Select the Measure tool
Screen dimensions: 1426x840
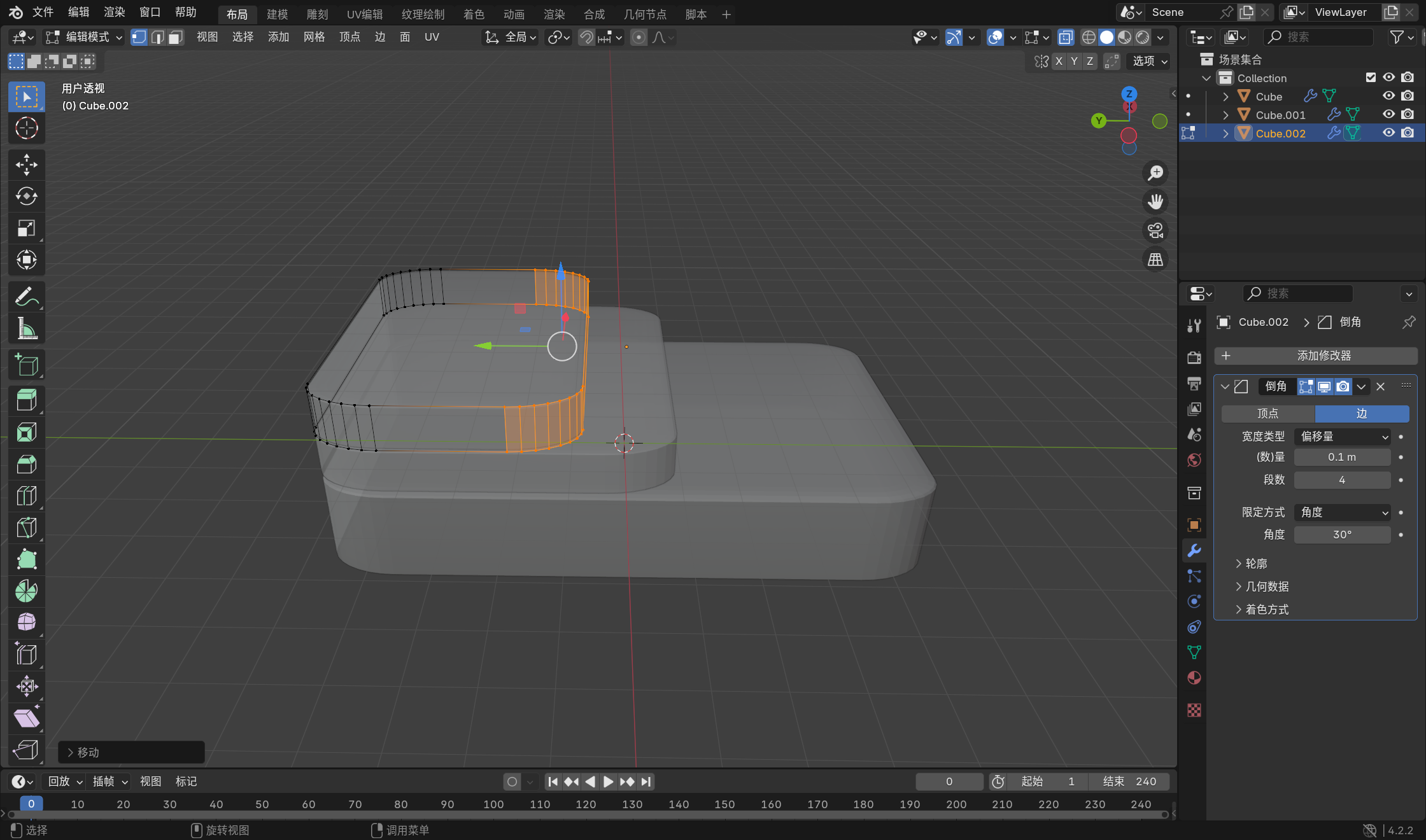(26, 328)
